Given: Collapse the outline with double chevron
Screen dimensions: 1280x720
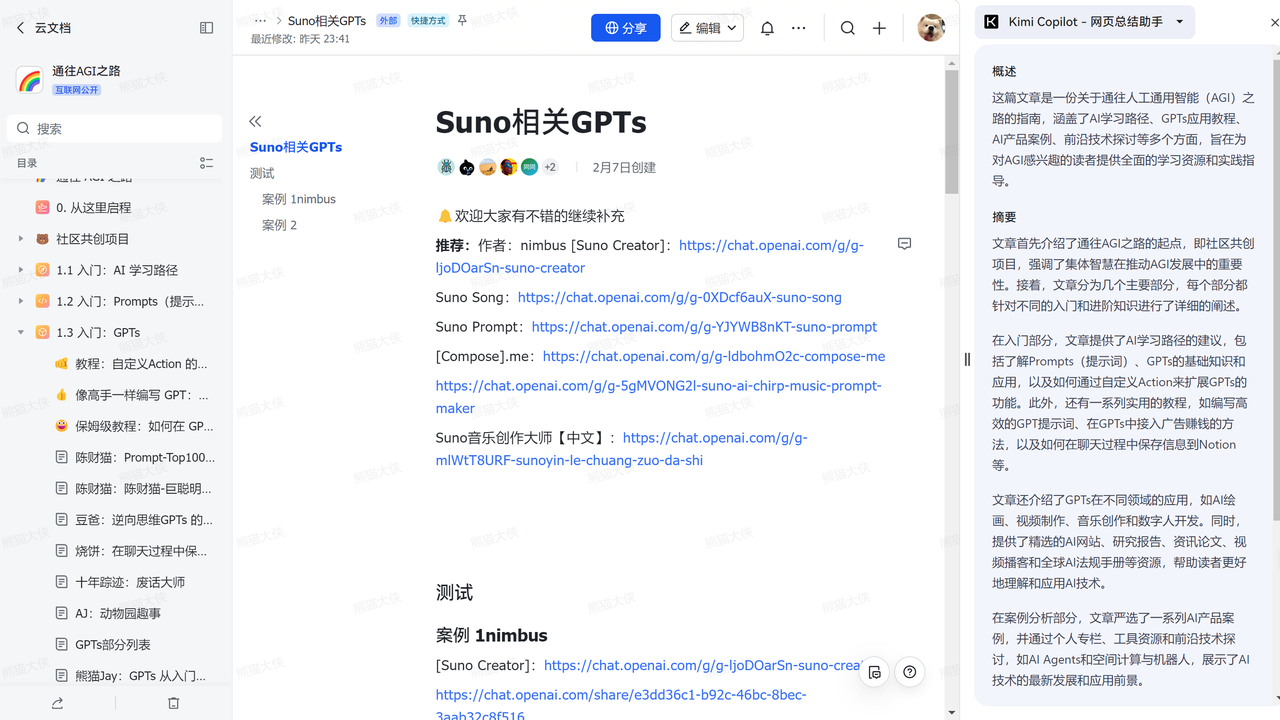Looking at the screenshot, I should coord(255,121).
